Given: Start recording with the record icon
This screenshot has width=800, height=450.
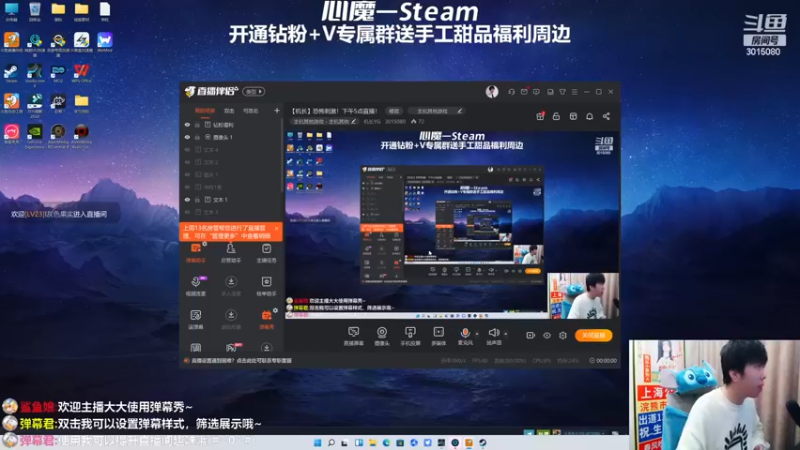Looking at the screenshot, I should click(530, 335).
